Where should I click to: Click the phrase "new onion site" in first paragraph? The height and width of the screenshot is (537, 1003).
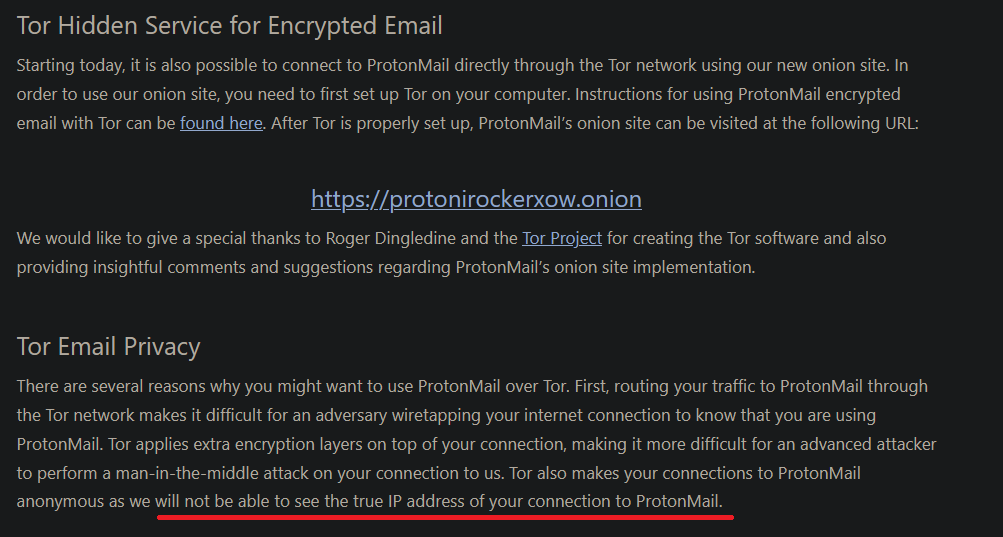point(832,65)
